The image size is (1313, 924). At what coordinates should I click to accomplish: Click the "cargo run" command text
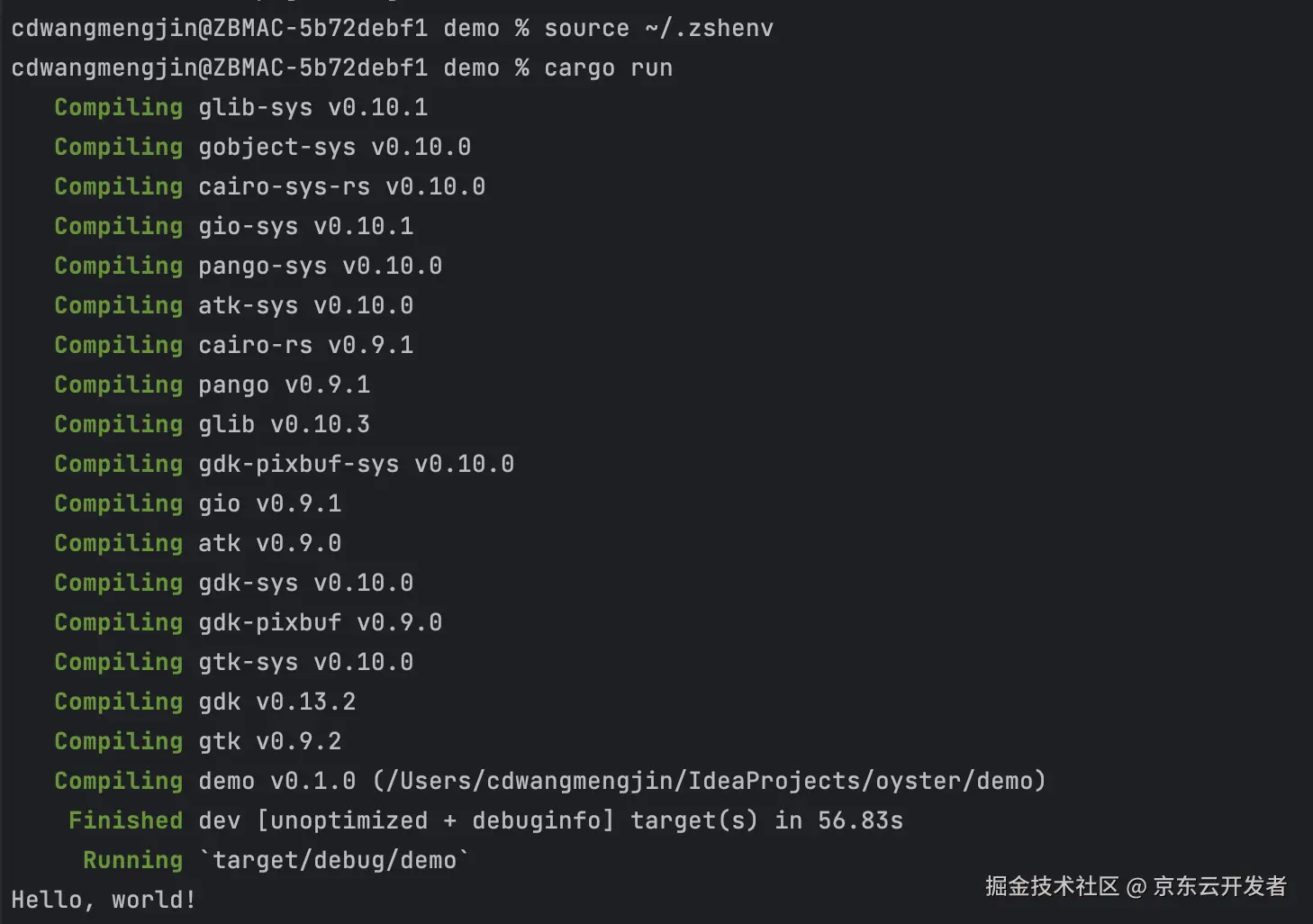point(608,68)
